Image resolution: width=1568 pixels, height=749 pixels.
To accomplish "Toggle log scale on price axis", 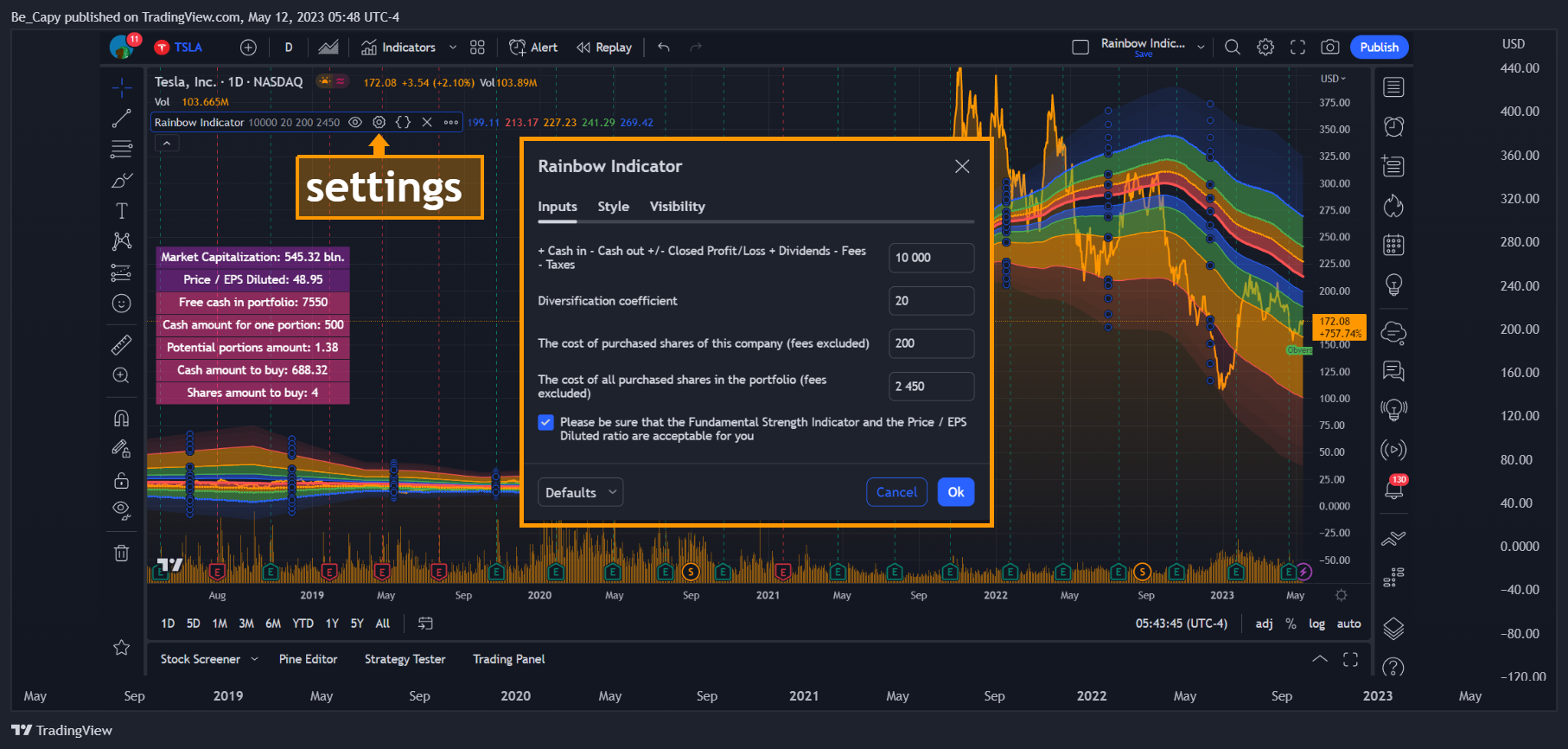I will tap(1316, 624).
